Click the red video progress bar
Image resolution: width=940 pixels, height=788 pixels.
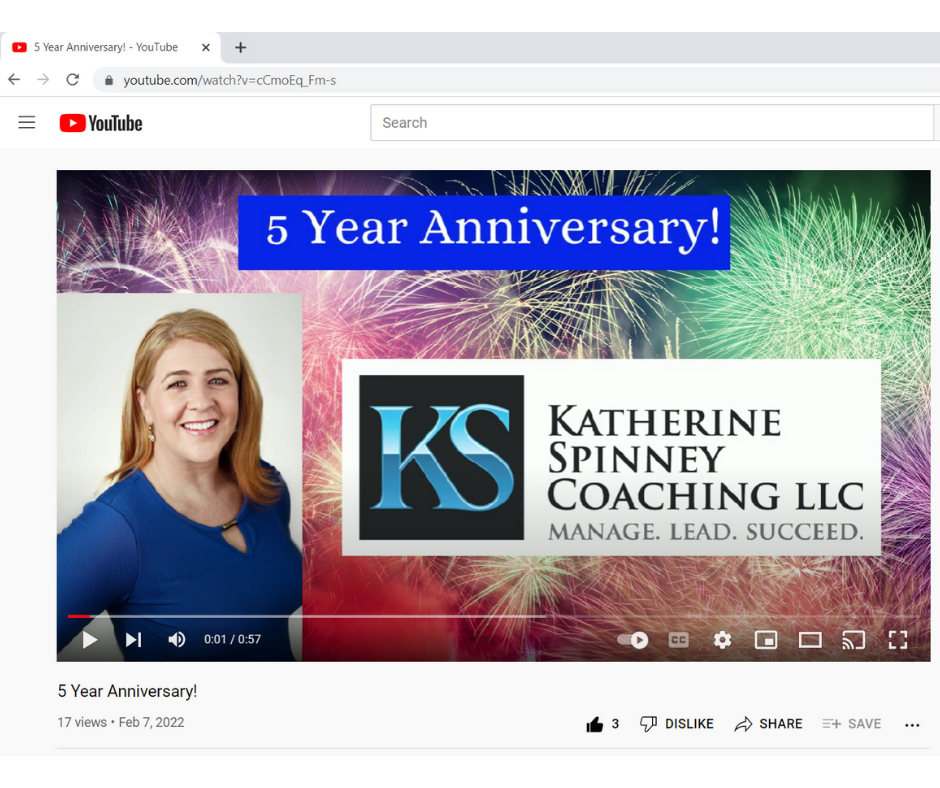click(79, 616)
